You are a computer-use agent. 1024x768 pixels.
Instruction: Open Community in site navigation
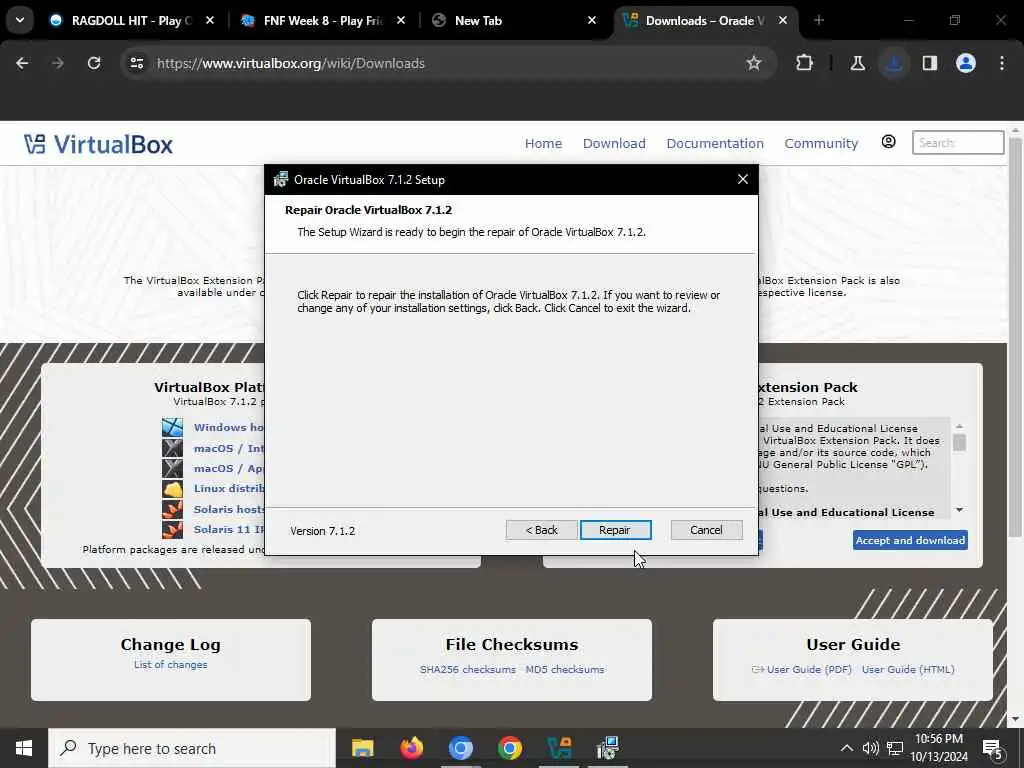pyautogui.click(x=821, y=143)
